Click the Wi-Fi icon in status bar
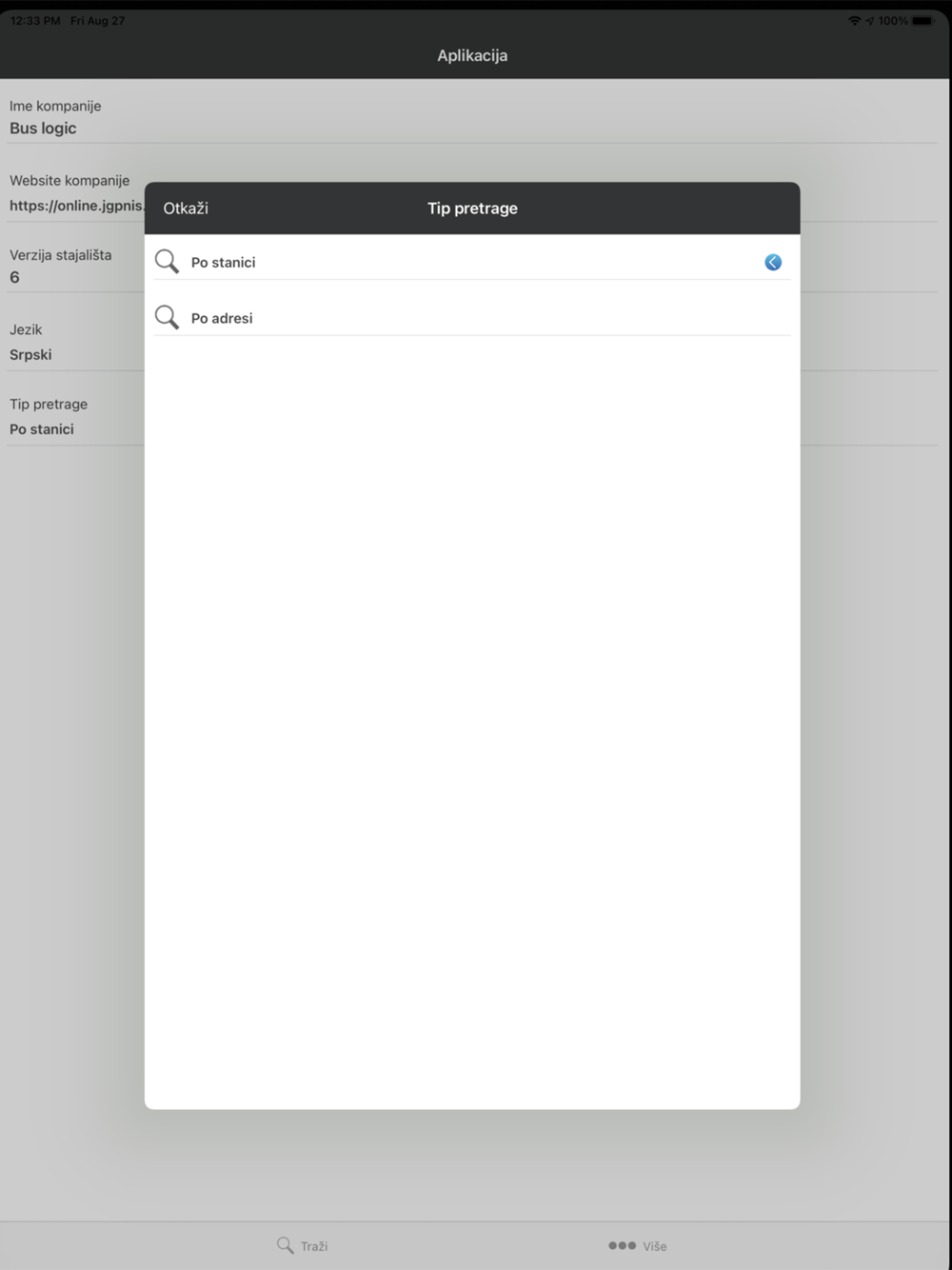 coord(854,21)
